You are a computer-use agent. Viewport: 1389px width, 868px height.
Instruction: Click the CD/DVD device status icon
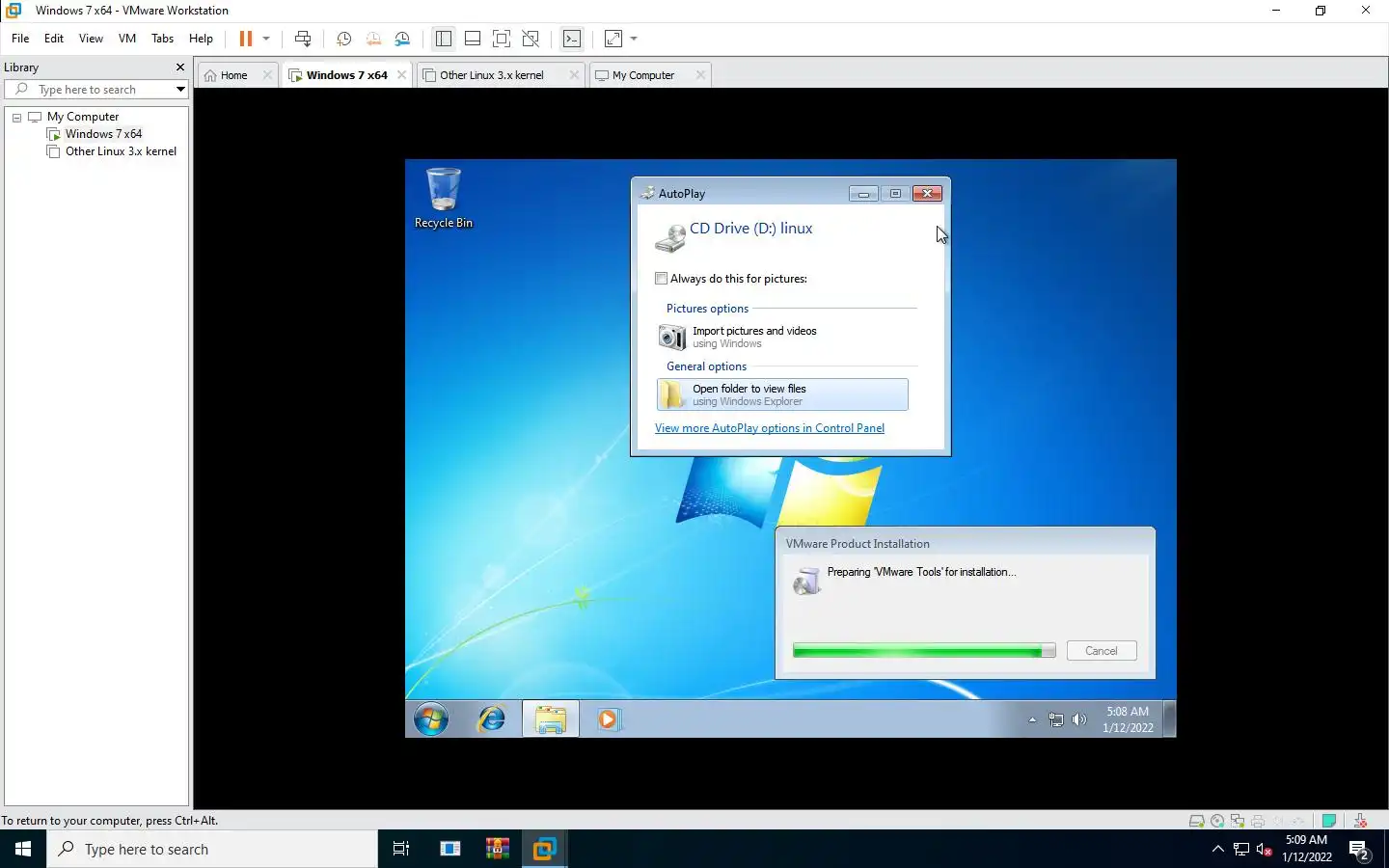1217,821
